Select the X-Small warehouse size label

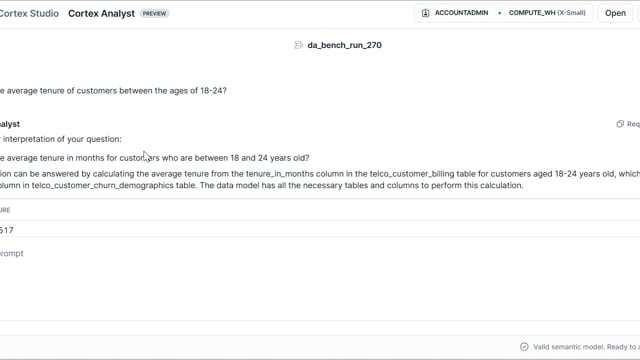(x=571, y=13)
